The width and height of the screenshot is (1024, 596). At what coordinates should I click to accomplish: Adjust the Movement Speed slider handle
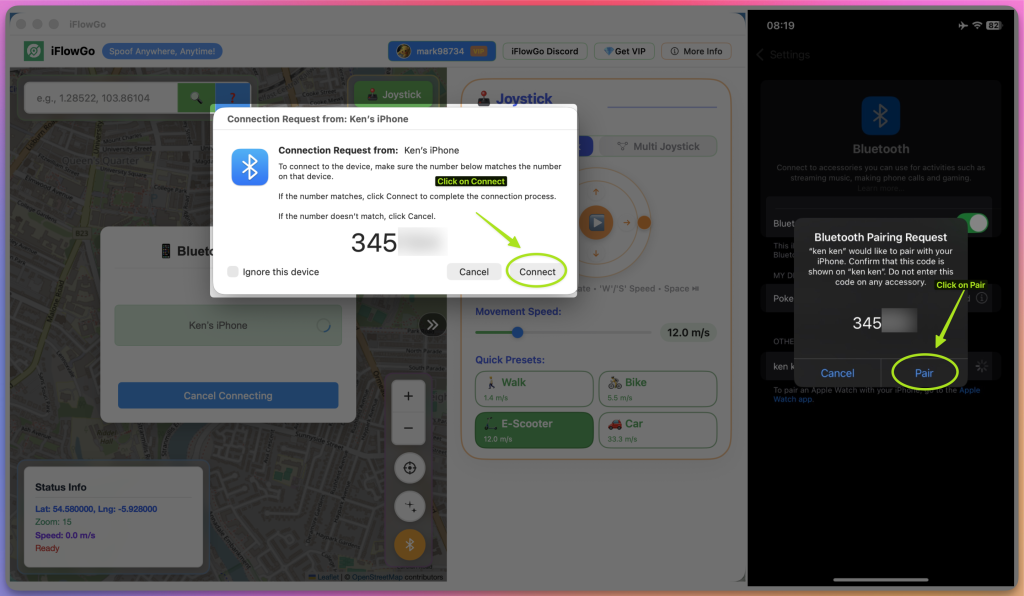(517, 332)
